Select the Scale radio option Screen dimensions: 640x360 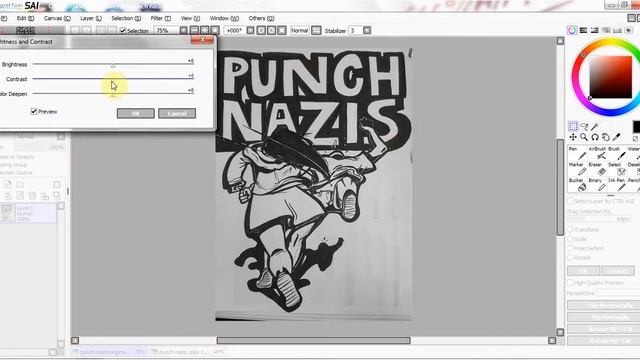click(571, 239)
